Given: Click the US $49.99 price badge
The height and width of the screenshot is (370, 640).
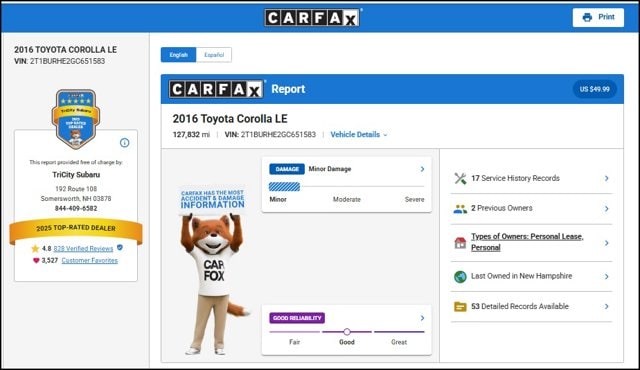Looking at the screenshot, I should (595, 89).
